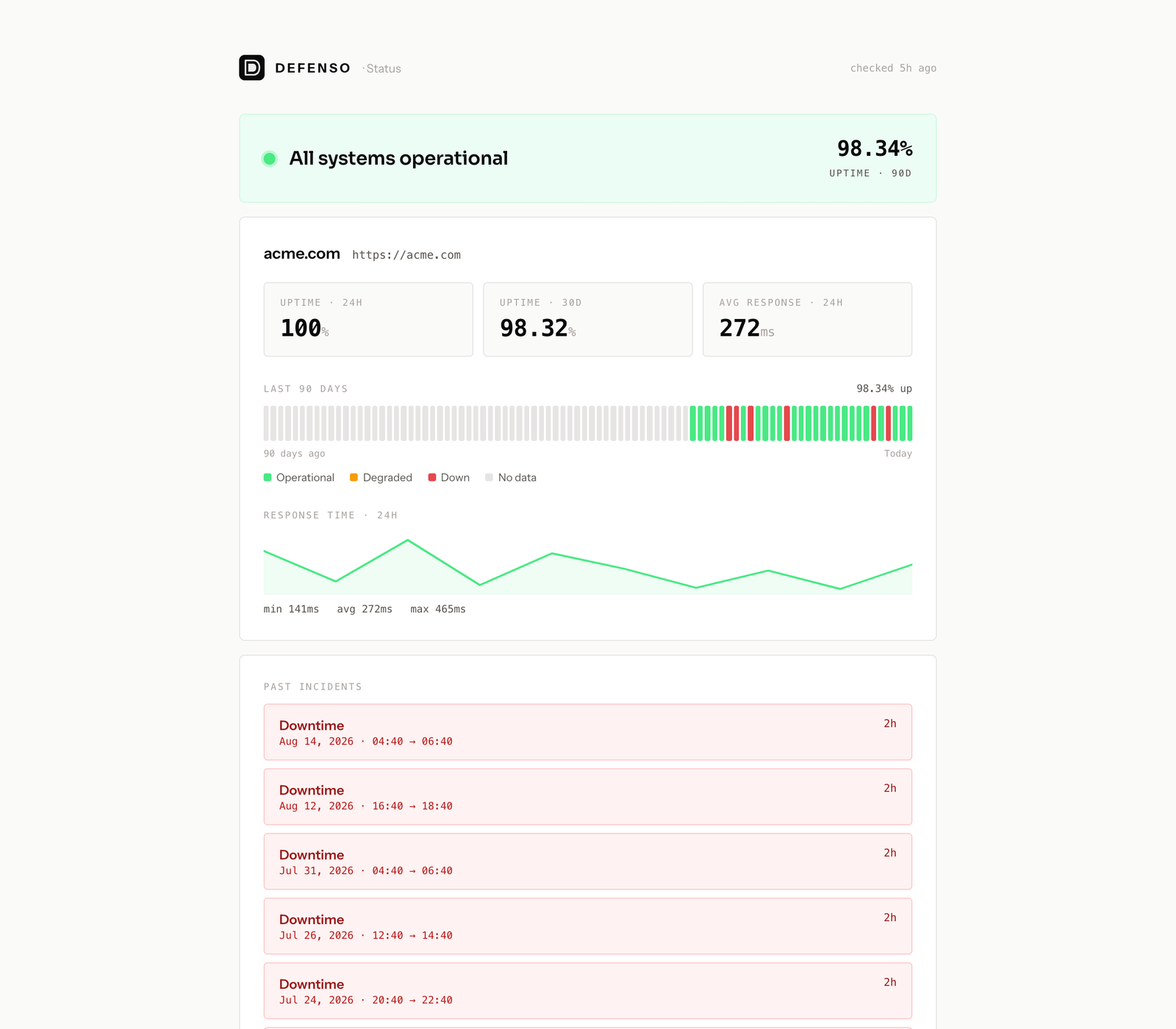1176x1029 pixels.
Task: Click the Uptime 24H card showing 100%
Action: (x=368, y=320)
